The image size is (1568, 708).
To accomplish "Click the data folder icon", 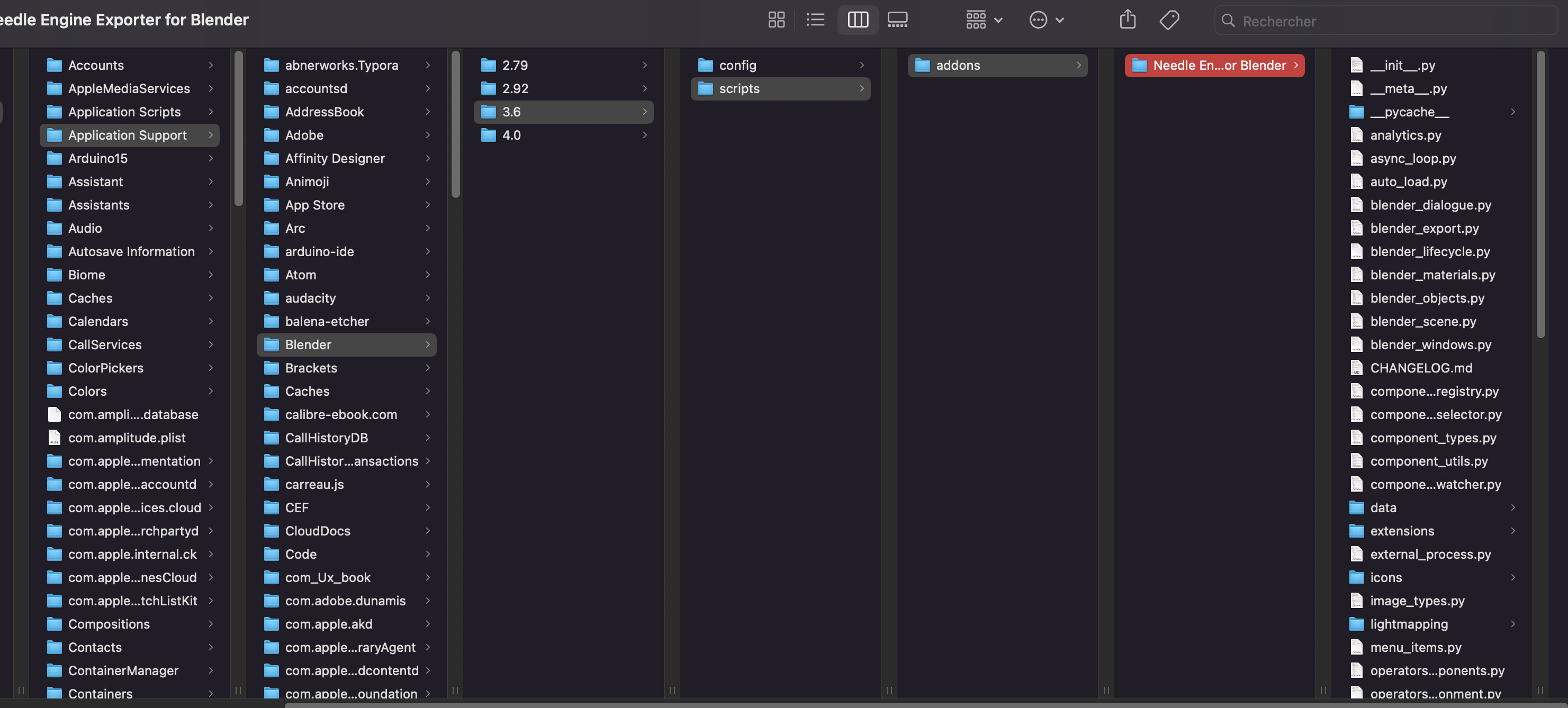I will click(x=1356, y=507).
